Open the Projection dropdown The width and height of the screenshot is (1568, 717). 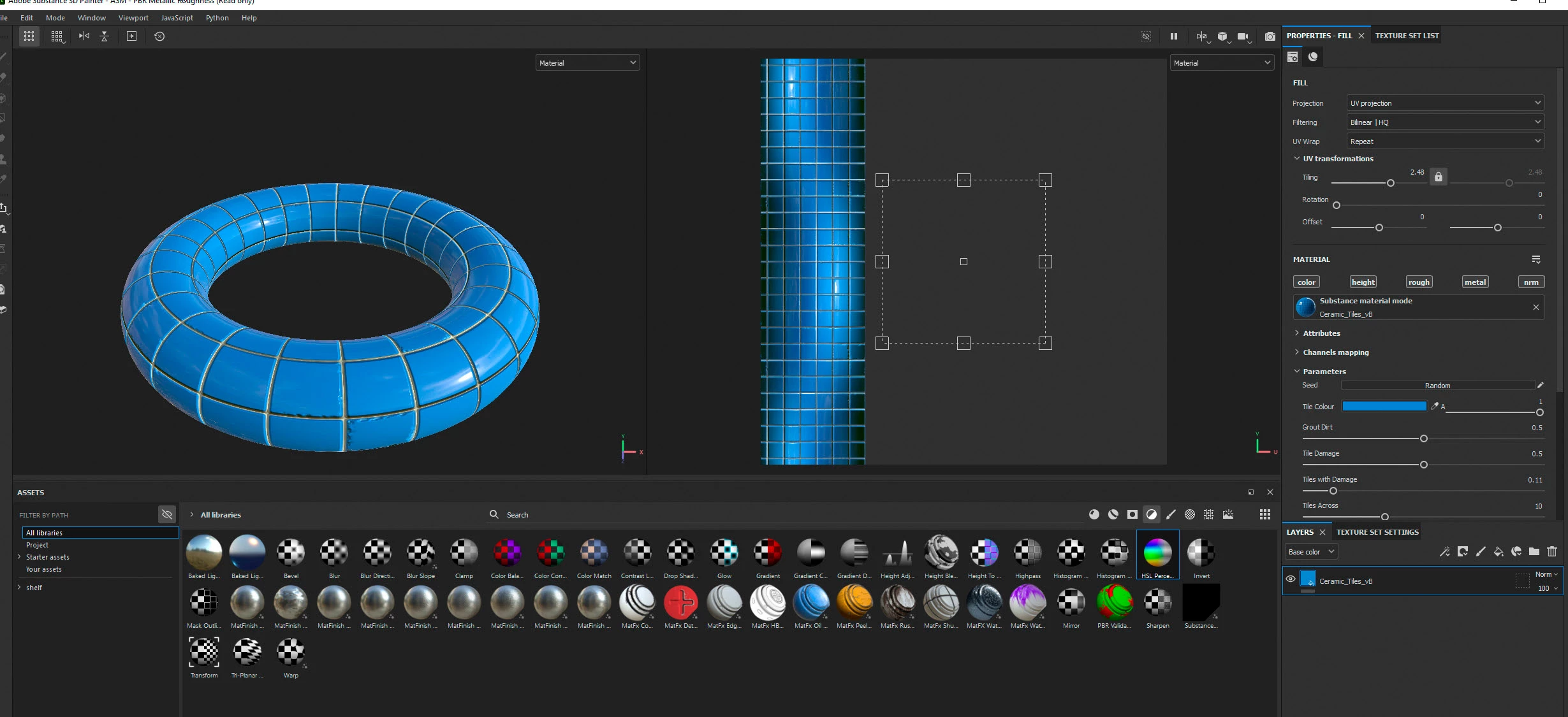pos(1445,103)
